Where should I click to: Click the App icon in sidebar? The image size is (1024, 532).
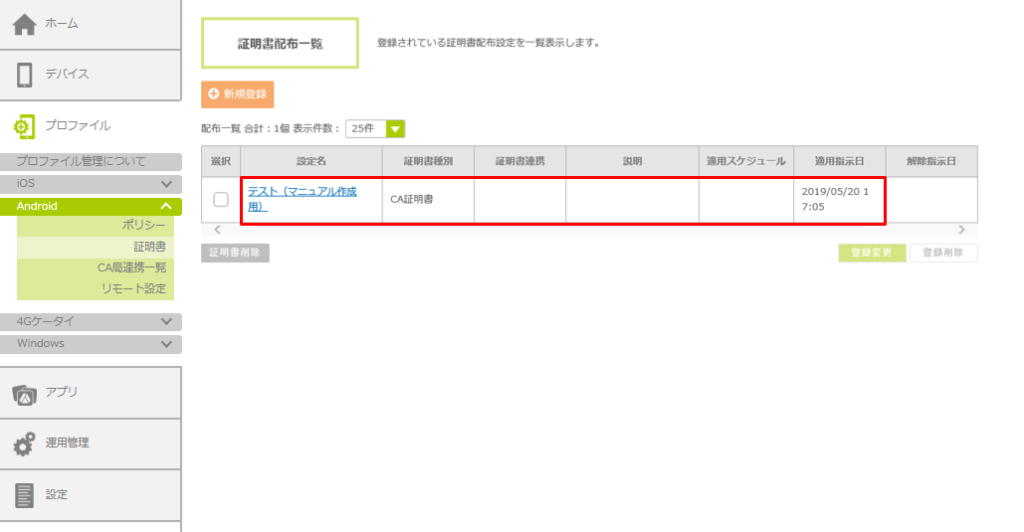(x=25, y=394)
